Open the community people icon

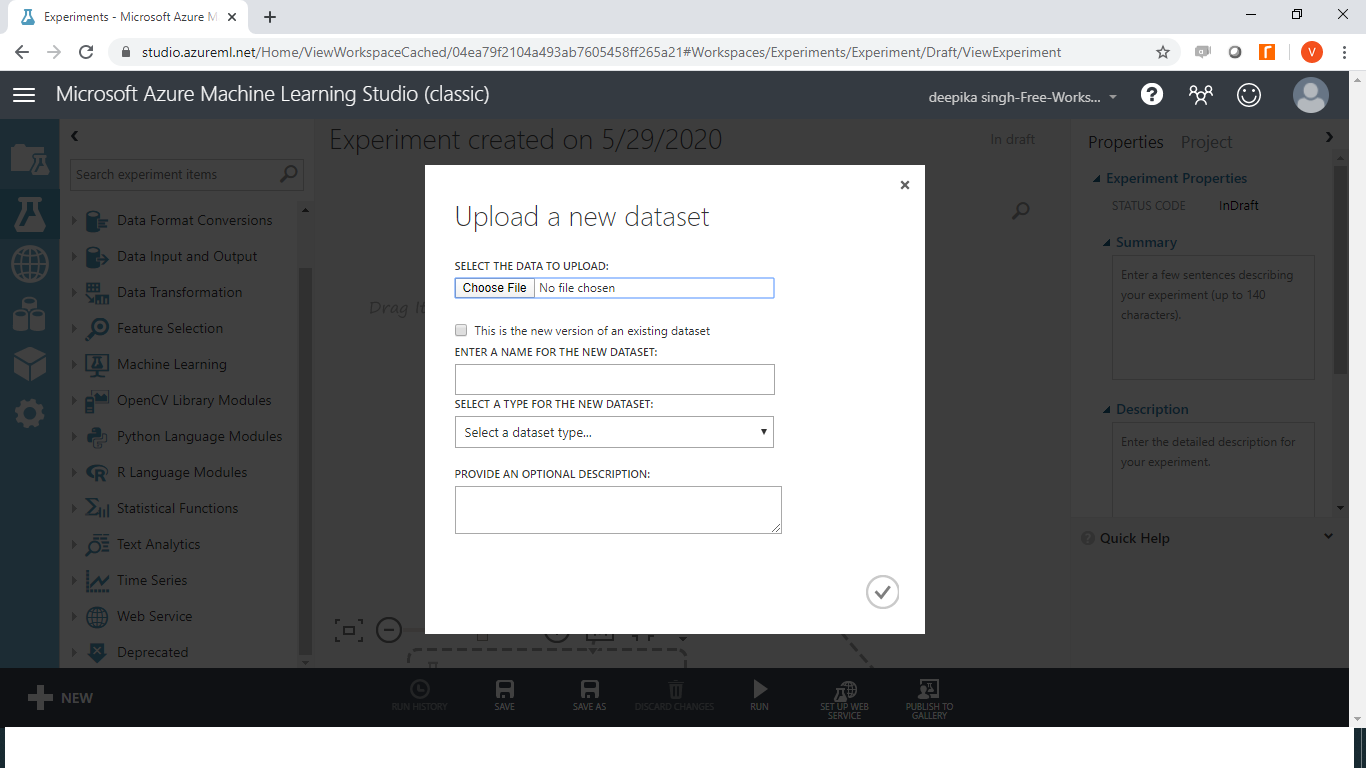tap(1200, 95)
